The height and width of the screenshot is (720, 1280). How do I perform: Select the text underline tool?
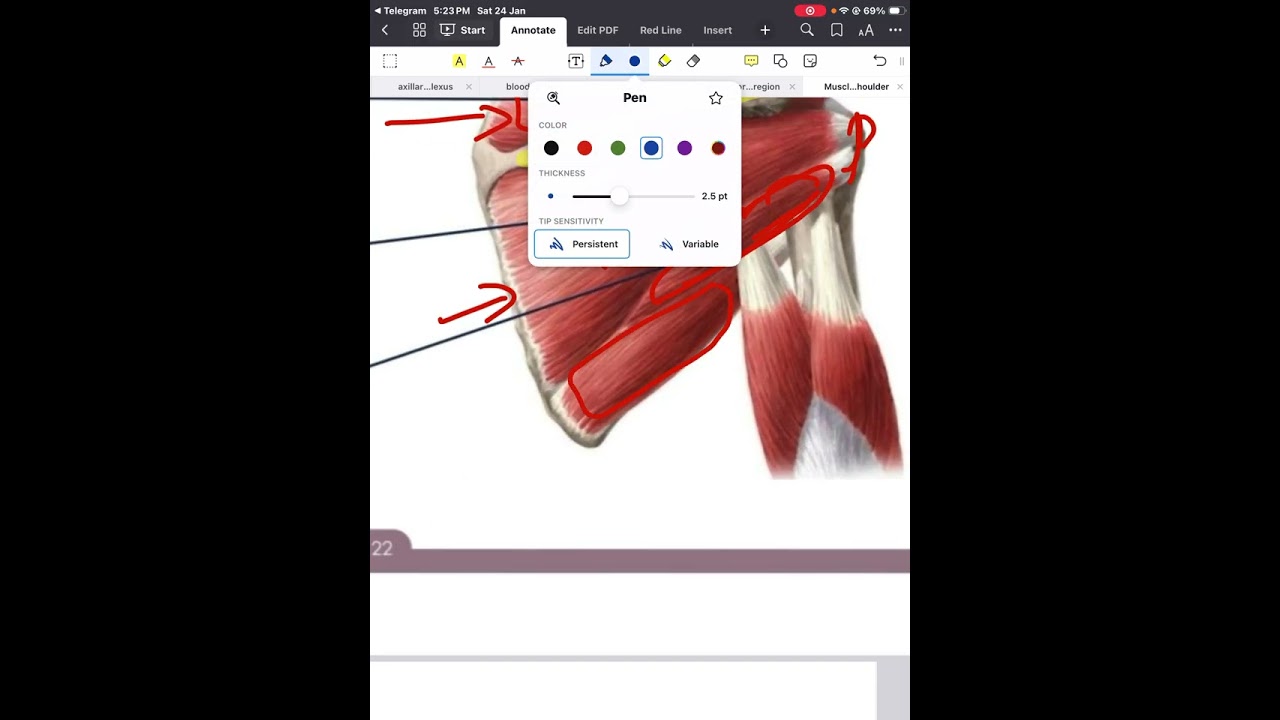[488, 61]
